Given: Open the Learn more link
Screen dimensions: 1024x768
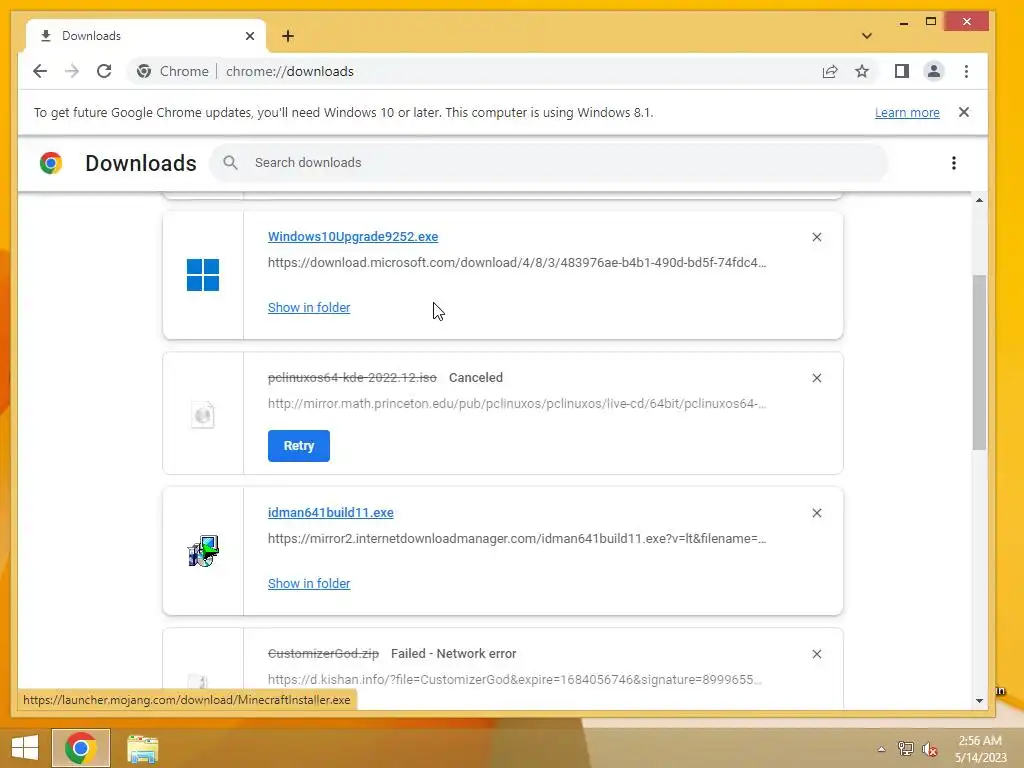Looking at the screenshot, I should point(907,113).
